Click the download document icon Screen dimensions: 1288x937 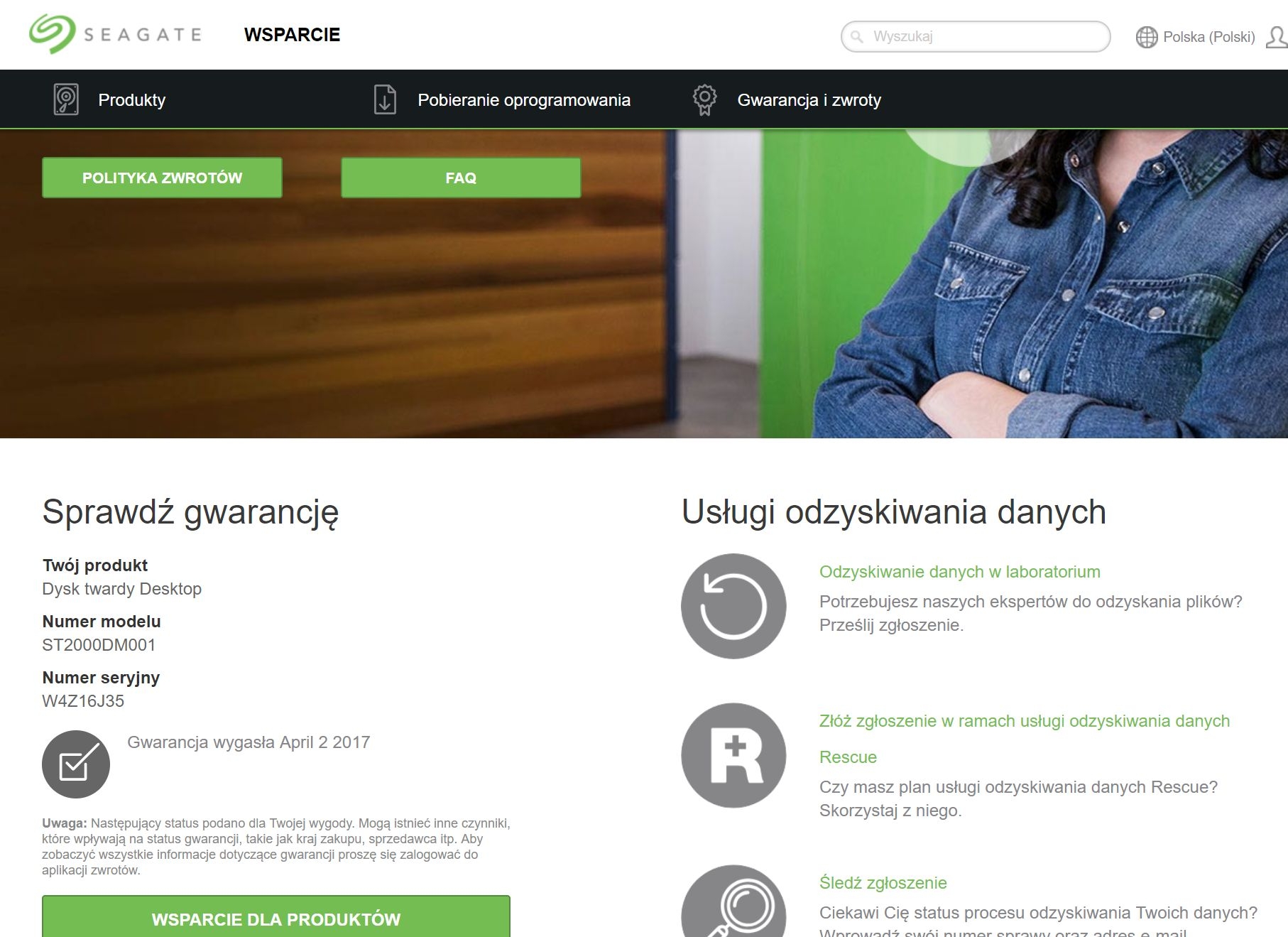click(385, 99)
